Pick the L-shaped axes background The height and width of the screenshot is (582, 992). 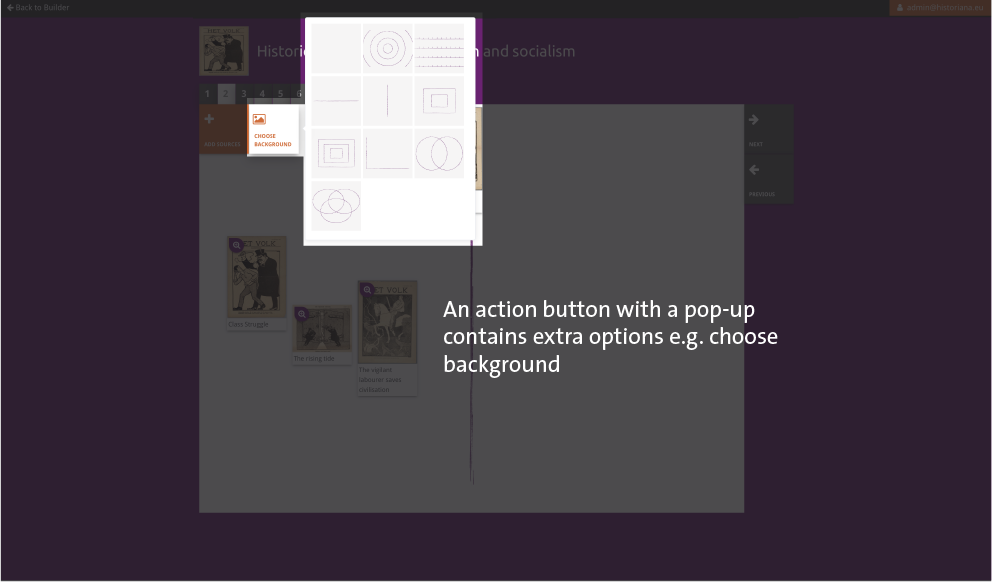pyautogui.click(x=387, y=153)
